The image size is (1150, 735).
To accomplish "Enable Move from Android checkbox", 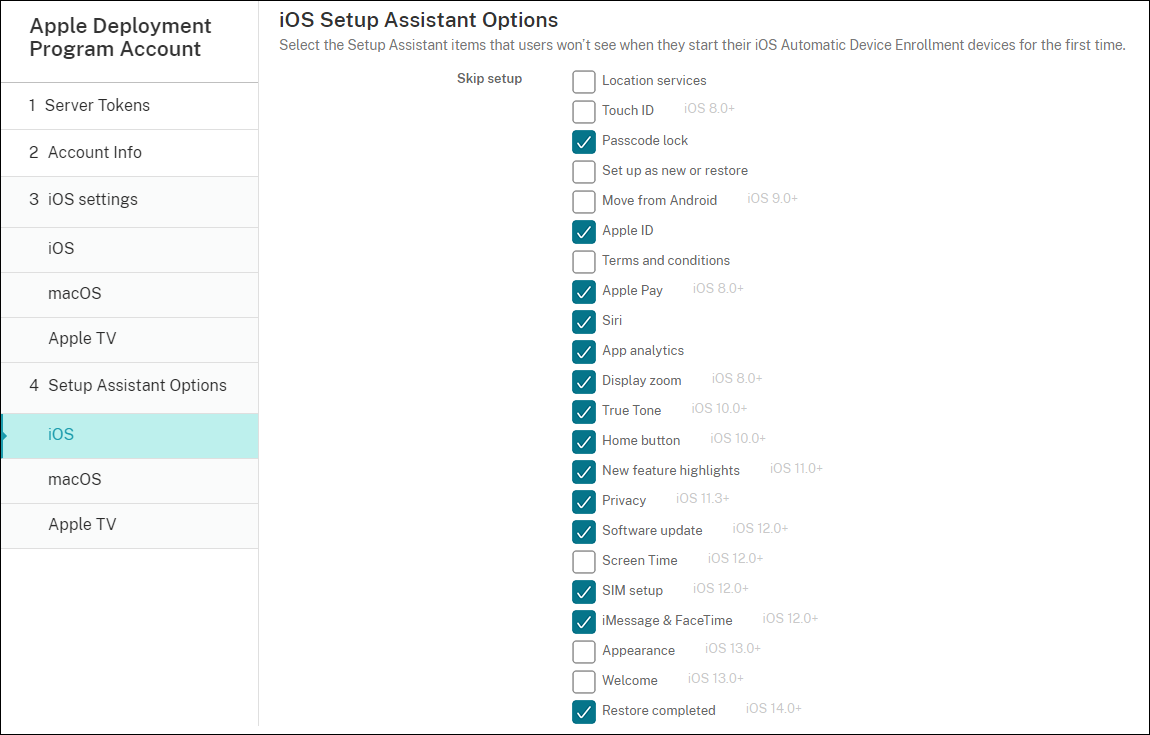I will [x=584, y=201].
